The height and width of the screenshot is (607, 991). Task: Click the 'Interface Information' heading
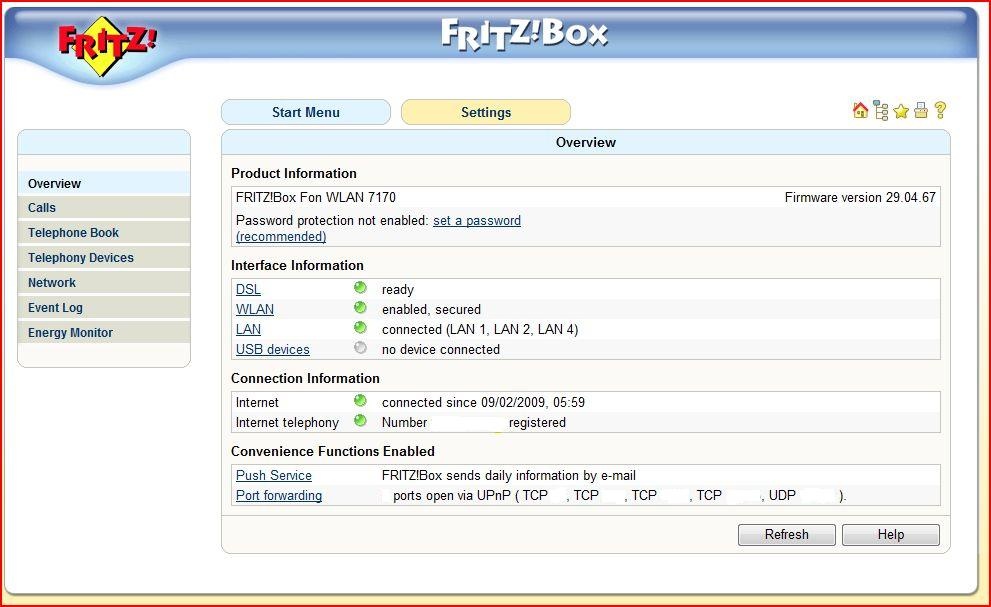[297, 266]
